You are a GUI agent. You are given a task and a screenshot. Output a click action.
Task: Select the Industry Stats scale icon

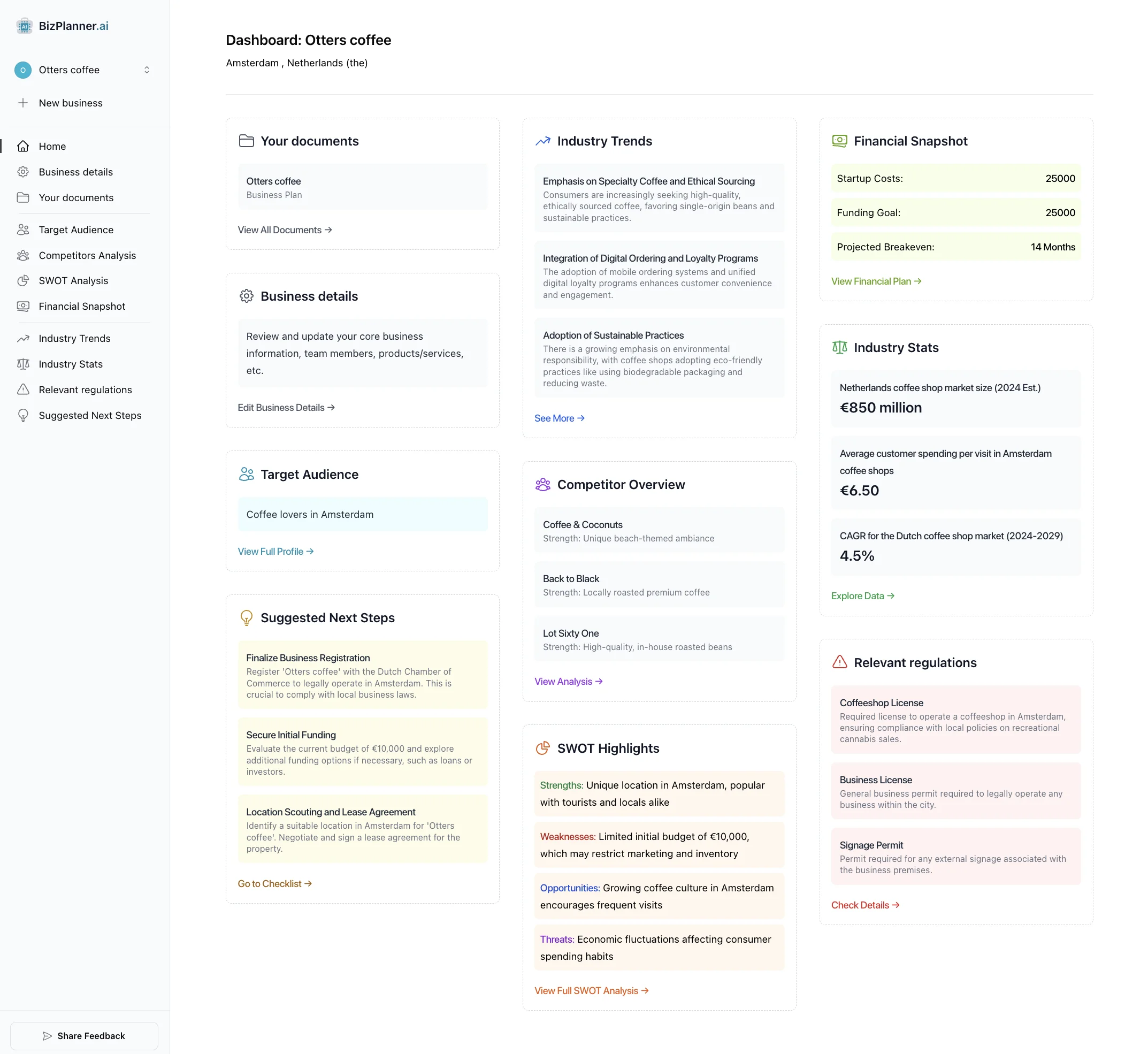(24, 364)
